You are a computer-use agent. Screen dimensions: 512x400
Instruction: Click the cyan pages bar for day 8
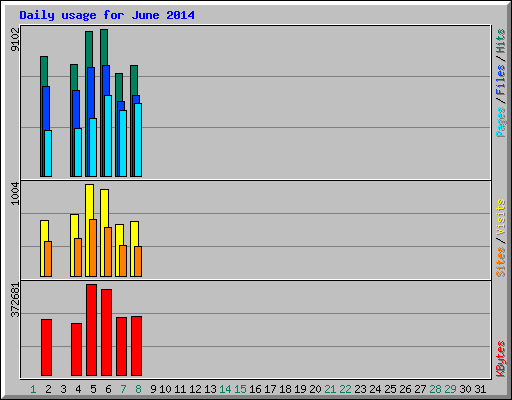[x=138, y=140]
